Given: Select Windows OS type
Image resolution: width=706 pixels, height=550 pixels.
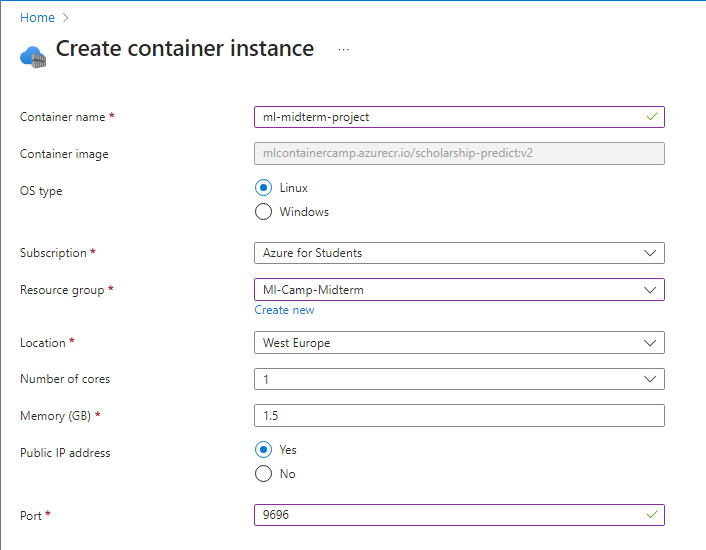Looking at the screenshot, I should [264, 212].
